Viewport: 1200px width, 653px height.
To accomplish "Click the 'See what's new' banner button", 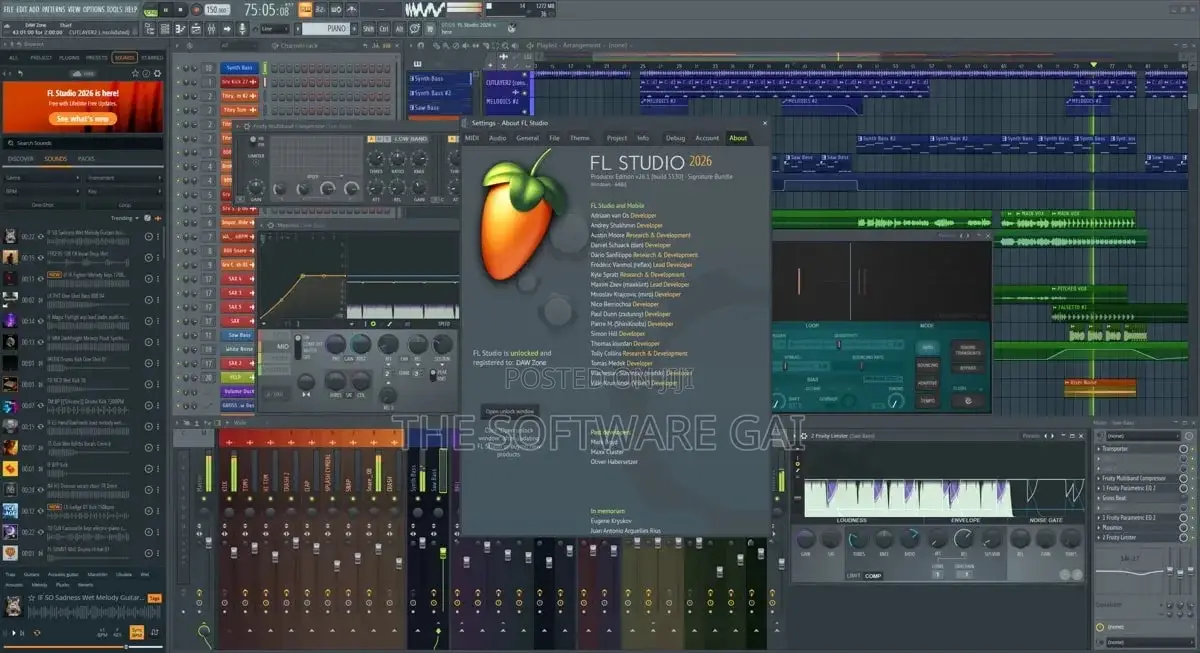I will point(85,118).
